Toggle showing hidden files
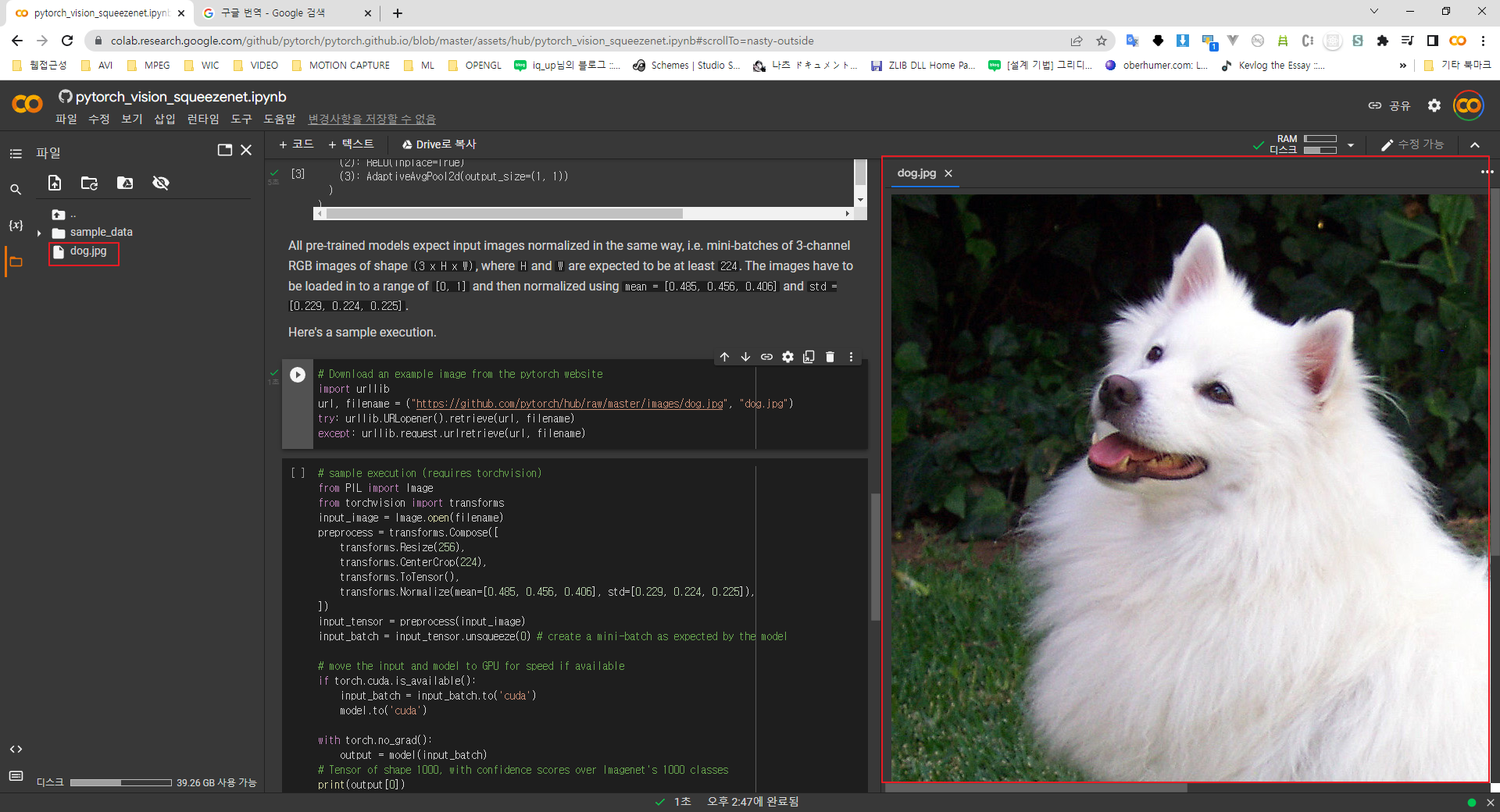Screen dimensions: 1500x812 161,183
